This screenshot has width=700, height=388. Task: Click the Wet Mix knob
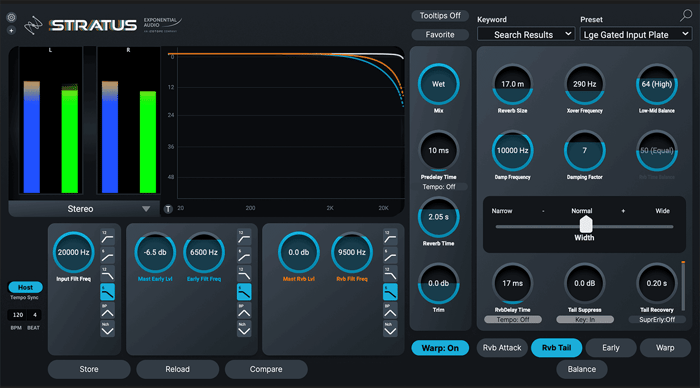coord(438,84)
